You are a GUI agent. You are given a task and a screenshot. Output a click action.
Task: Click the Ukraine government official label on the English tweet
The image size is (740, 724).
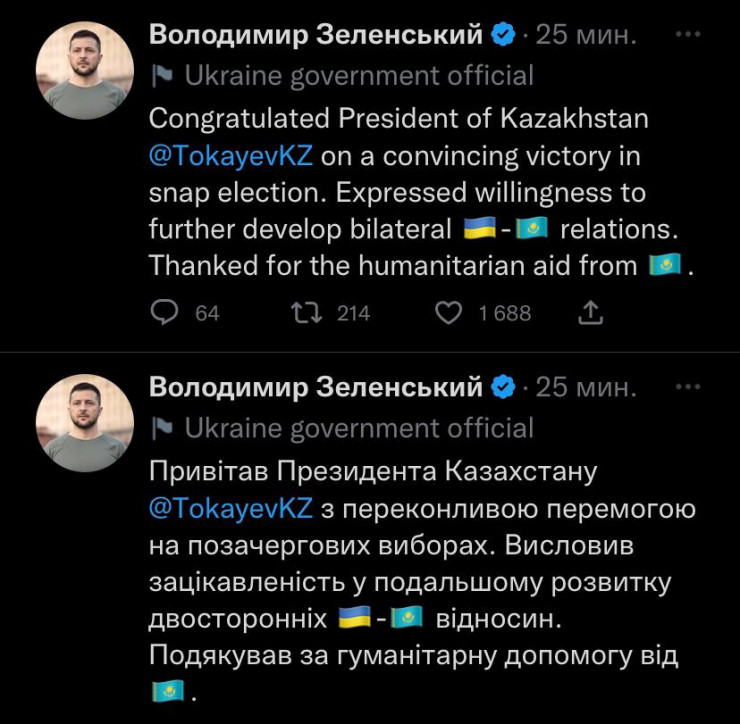tap(359, 76)
